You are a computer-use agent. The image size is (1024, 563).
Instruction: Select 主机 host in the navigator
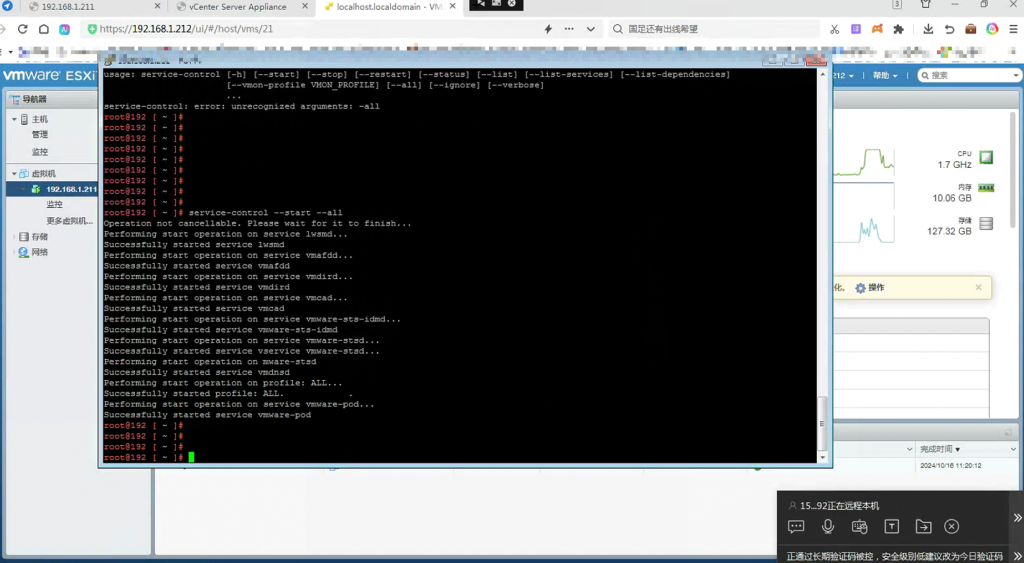pyautogui.click(x=39, y=120)
